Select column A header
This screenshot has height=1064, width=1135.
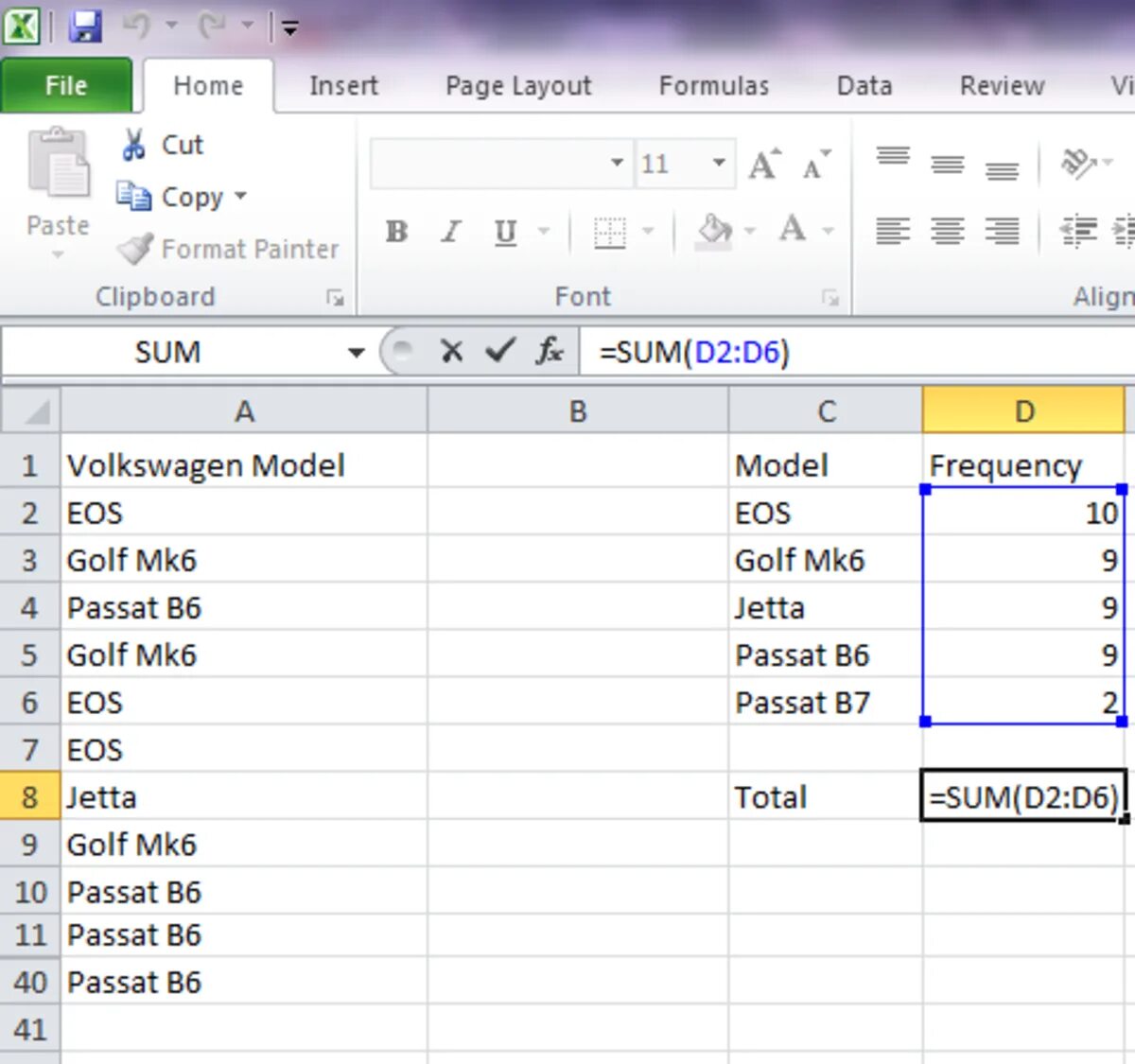pos(244,411)
